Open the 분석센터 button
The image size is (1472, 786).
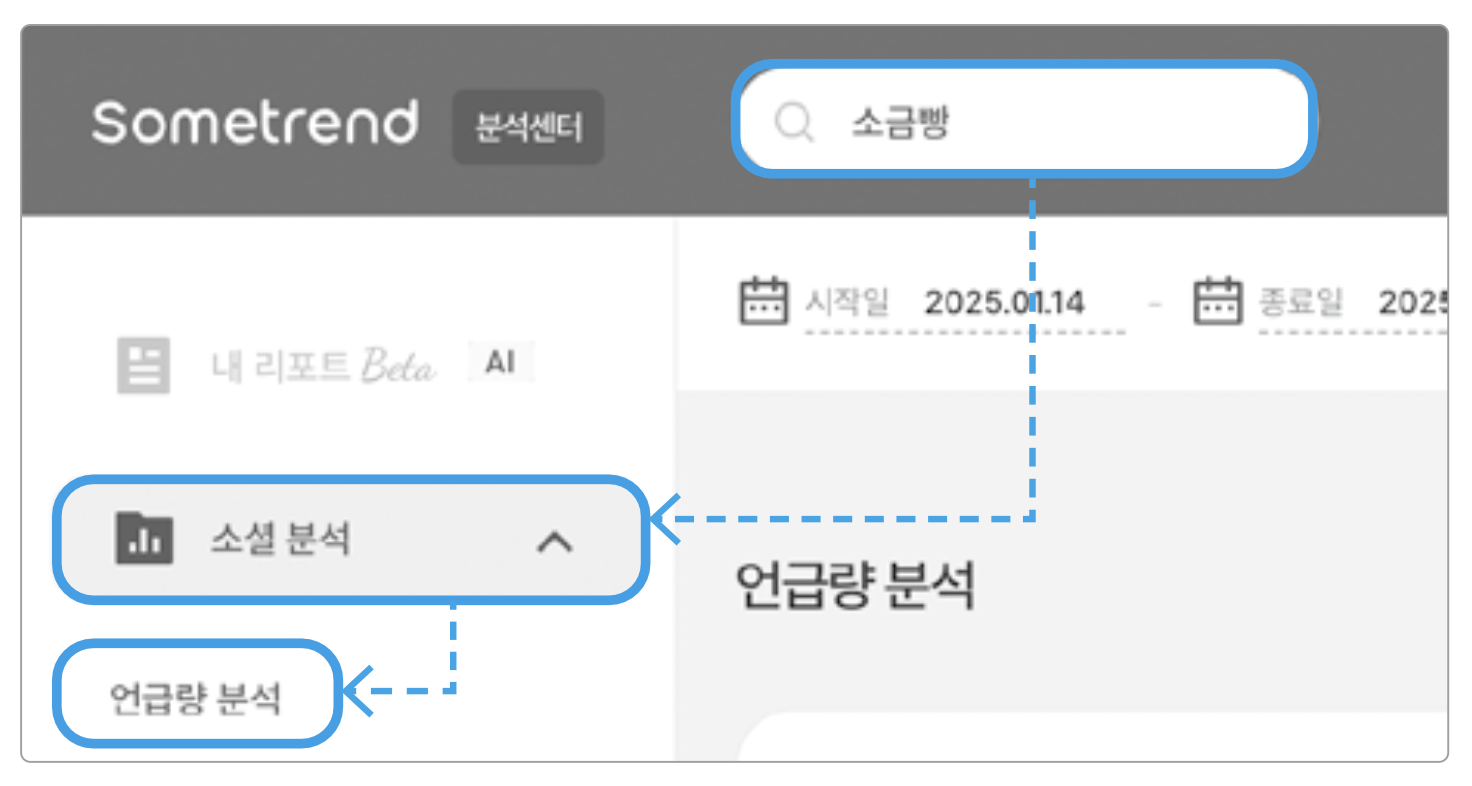point(528,128)
